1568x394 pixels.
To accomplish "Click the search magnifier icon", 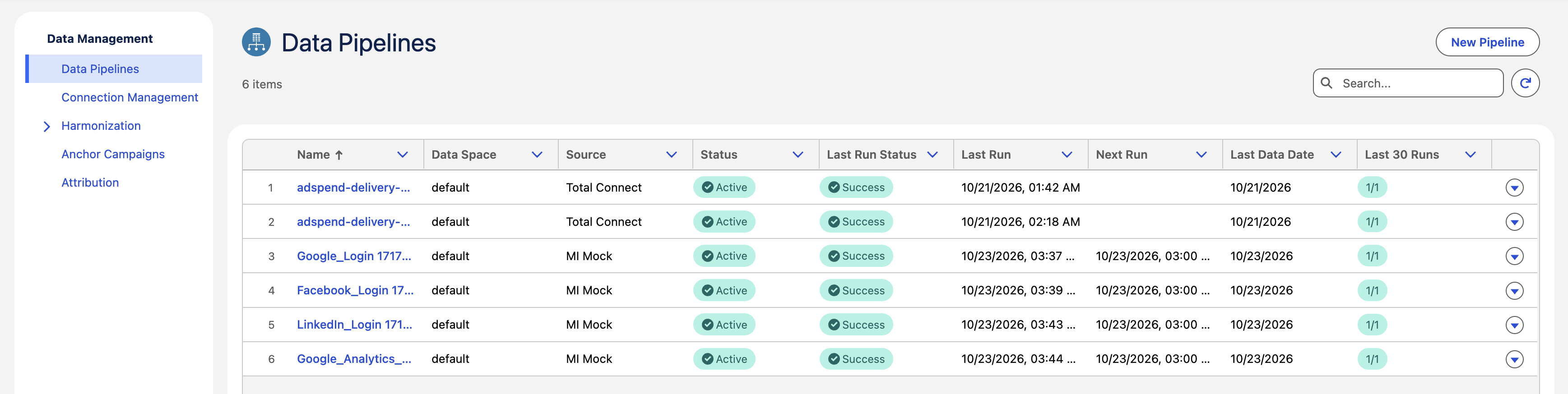I will tap(1327, 83).
